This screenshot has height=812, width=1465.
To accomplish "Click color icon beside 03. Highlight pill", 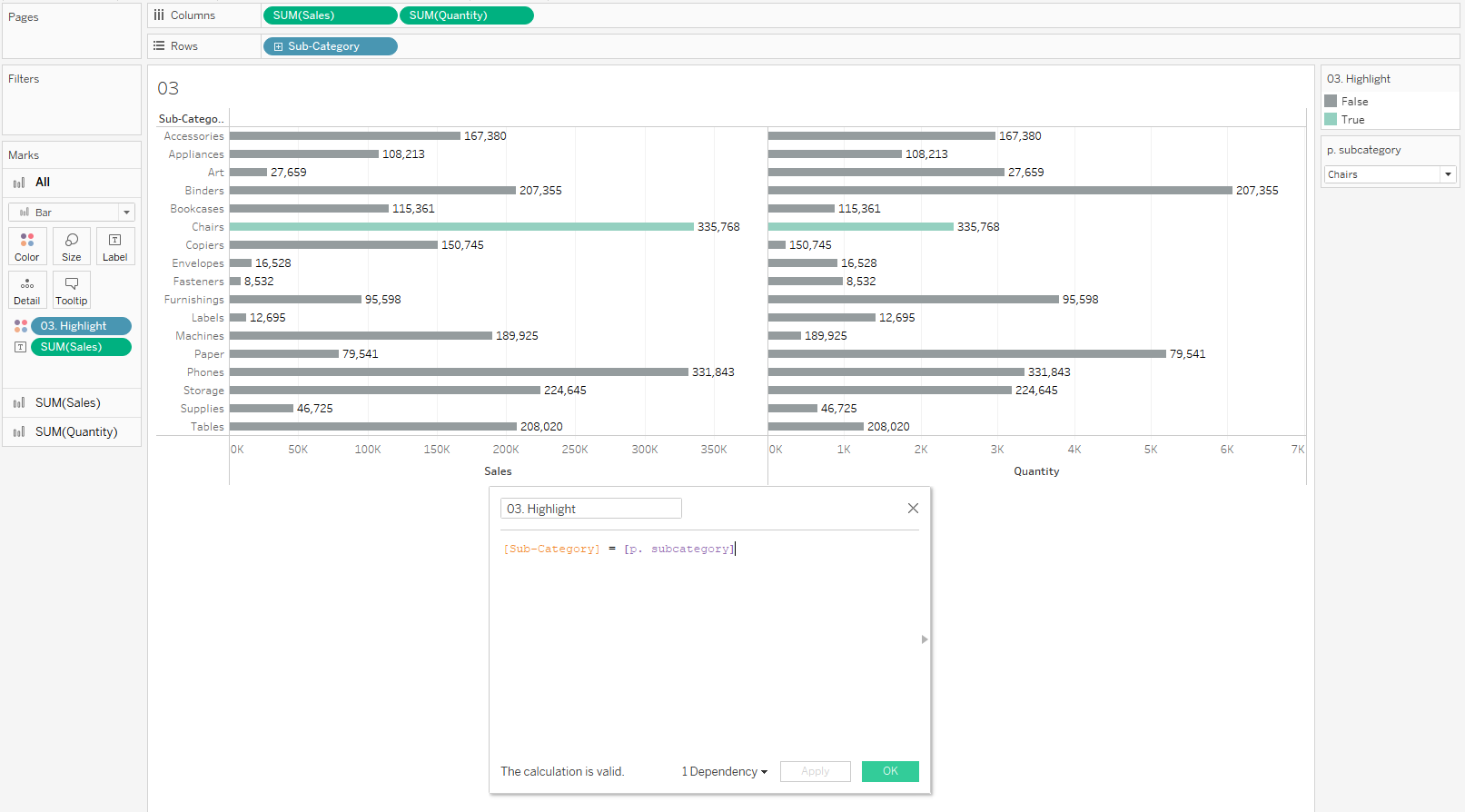I will [x=20, y=326].
